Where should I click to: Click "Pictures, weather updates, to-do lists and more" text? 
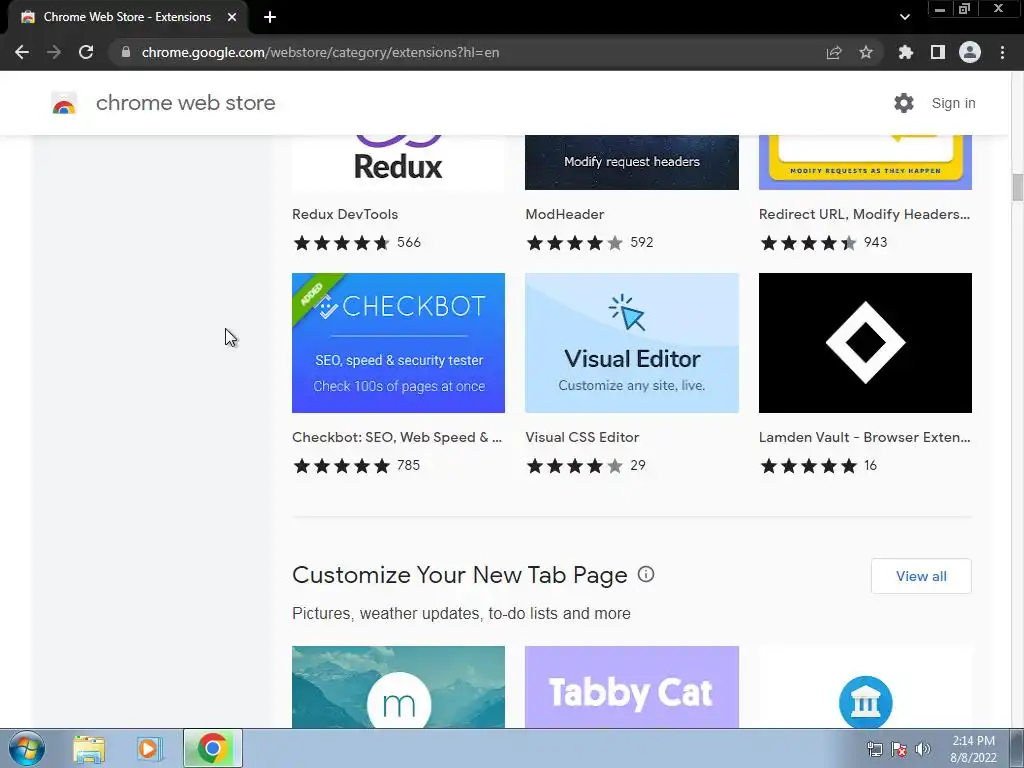pos(461,614)
